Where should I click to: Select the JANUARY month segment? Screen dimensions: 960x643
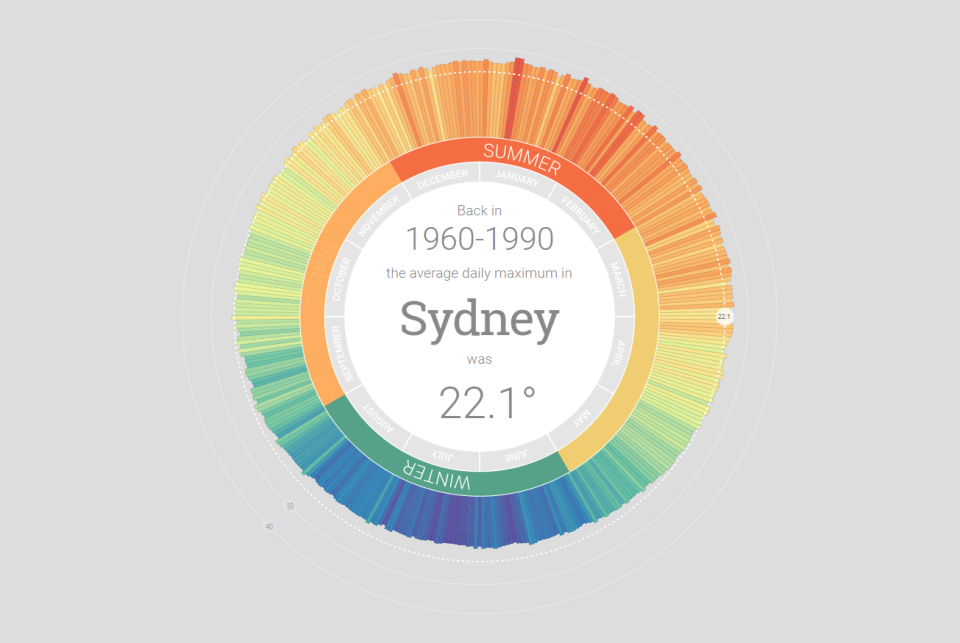[x=517, y=181]
